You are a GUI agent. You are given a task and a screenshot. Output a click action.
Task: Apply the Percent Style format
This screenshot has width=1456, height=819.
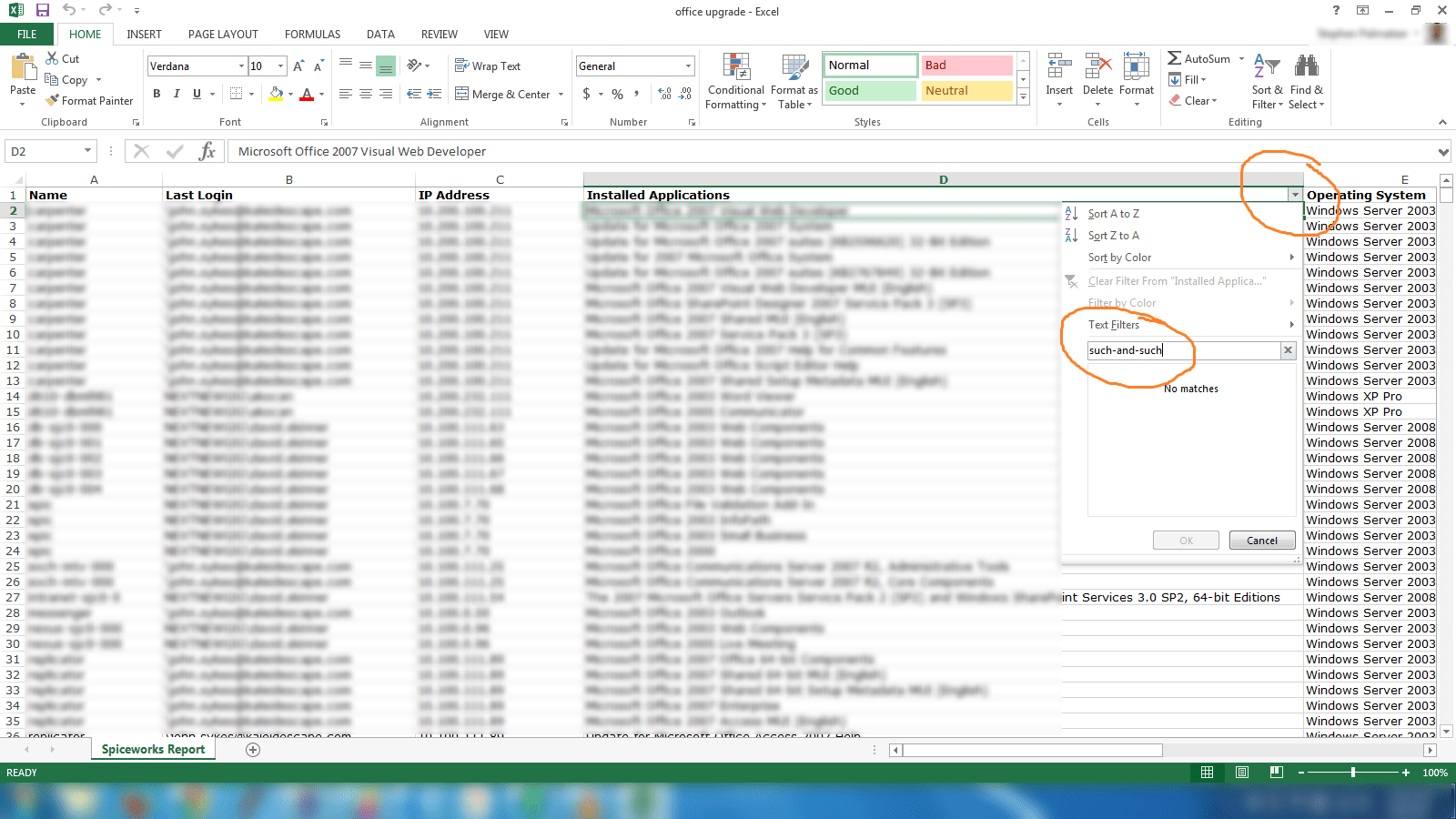pos(617,94)
